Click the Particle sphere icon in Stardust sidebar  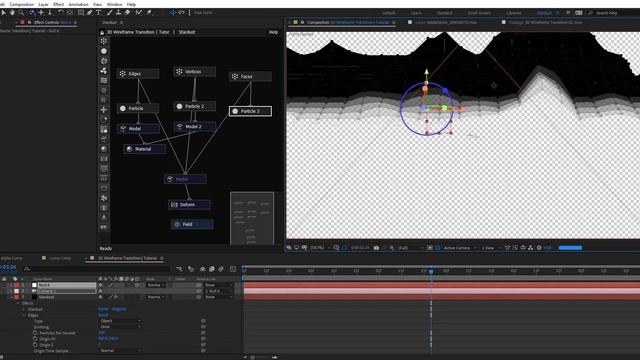point(104,51)
